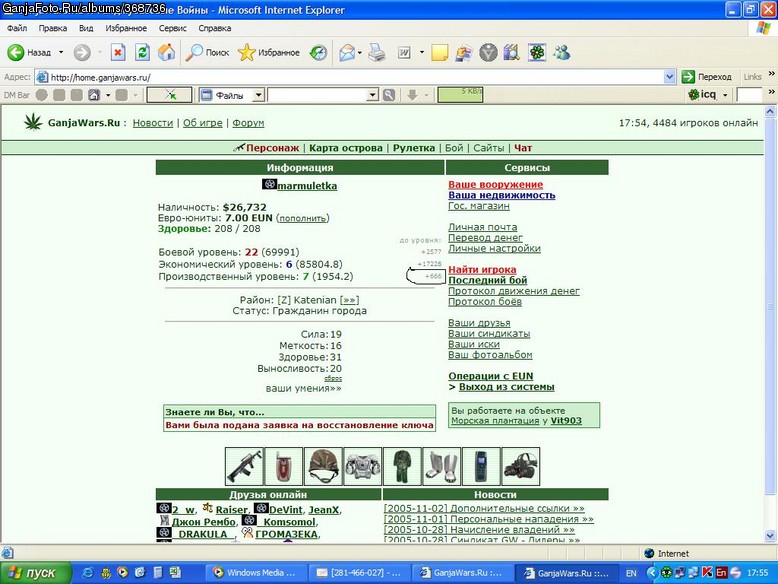This screenshot has height=584, width=778.
Task: Open the Чат link
Action: pos(523,148)
